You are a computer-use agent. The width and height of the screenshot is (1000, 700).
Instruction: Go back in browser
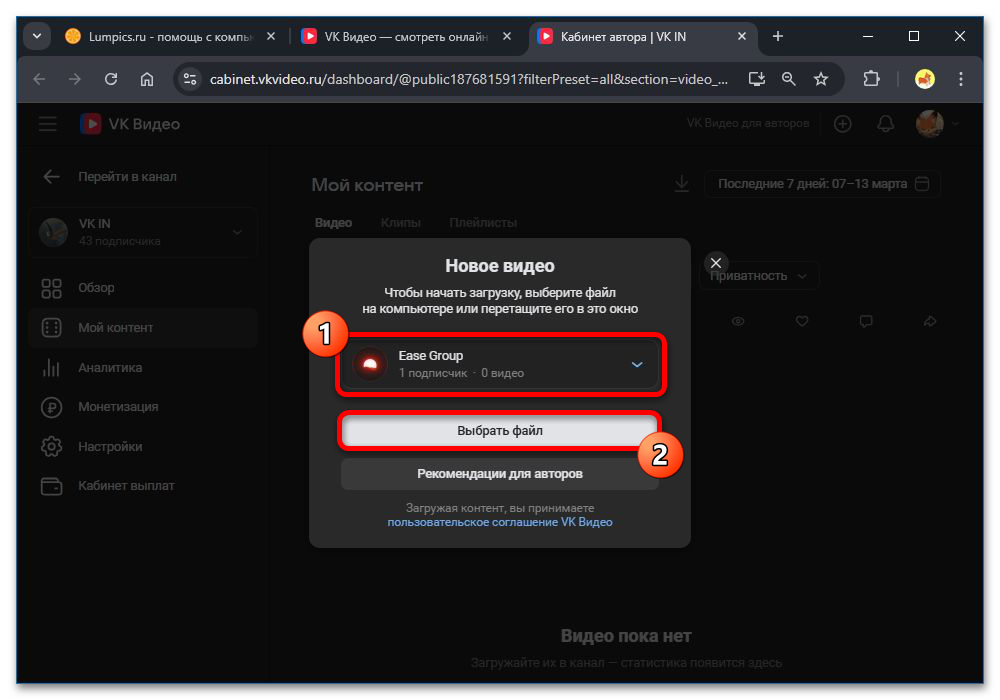(x=40, y=79)
